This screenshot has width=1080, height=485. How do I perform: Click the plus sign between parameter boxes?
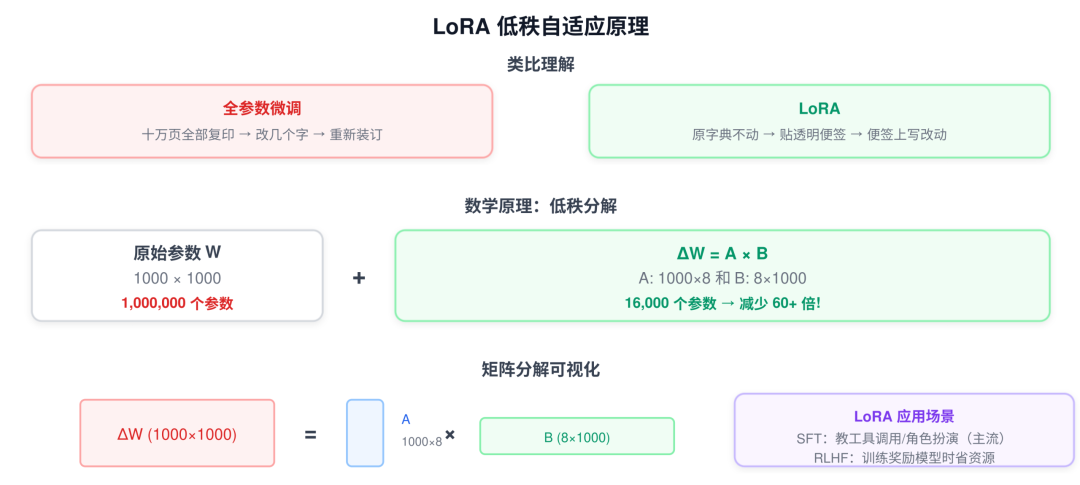(x=359, y=278)
